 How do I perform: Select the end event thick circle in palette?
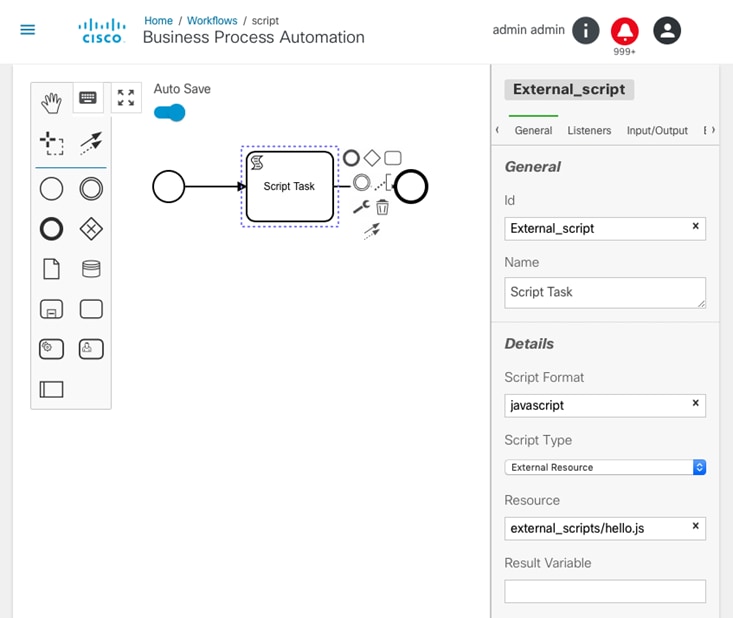tap(51, 229)
